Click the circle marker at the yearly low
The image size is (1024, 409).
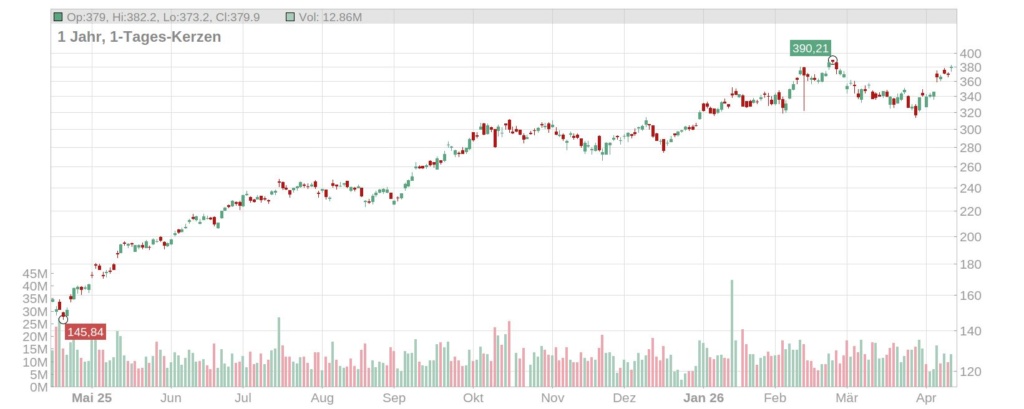pyautogui.click(x=63, y=320)
